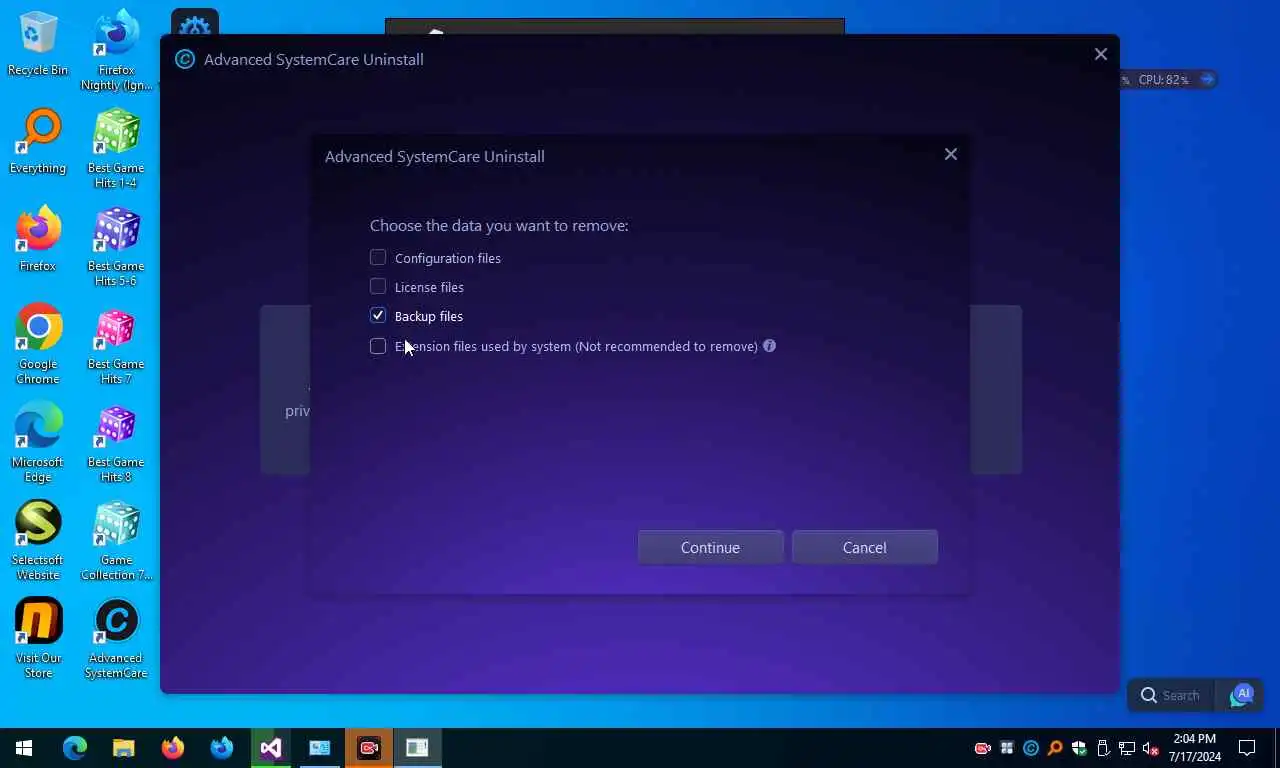Select the Visit Our Store desktop icon
The width and height of the screenshot is (1280, 768).
click(38, 638)
